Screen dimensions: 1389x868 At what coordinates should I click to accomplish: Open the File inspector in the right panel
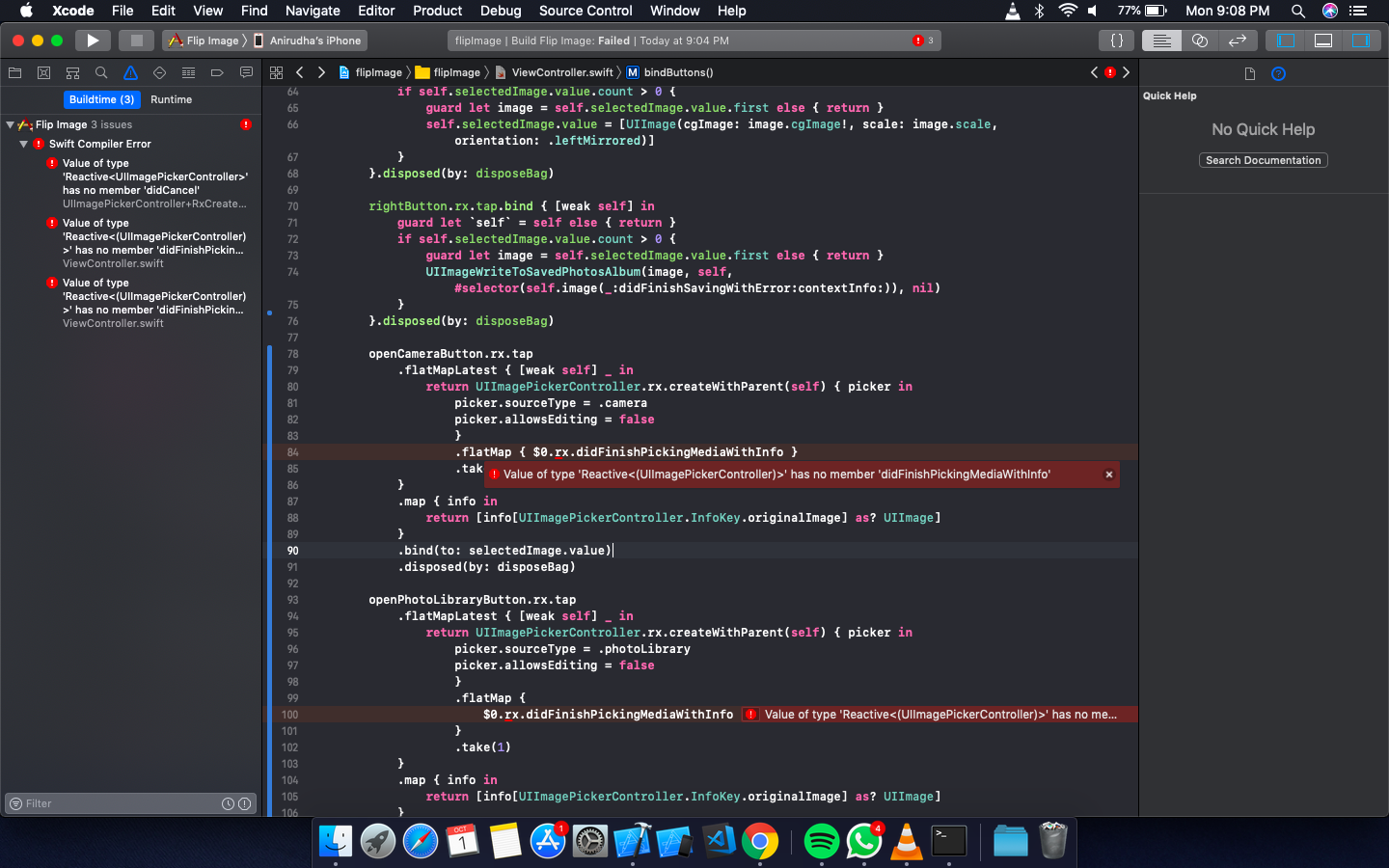click(1249, 72)
